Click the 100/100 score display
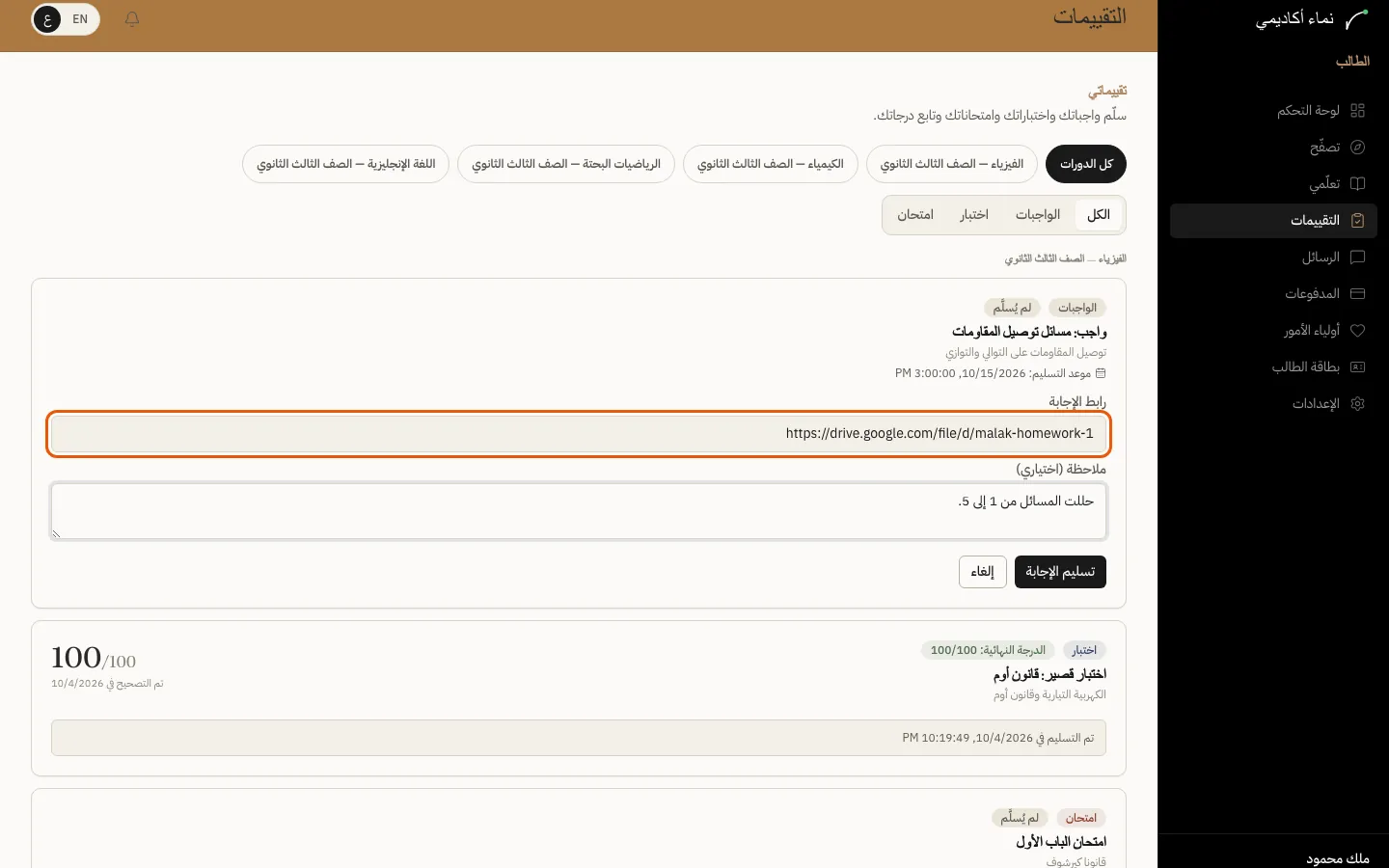 click(94, 659)
